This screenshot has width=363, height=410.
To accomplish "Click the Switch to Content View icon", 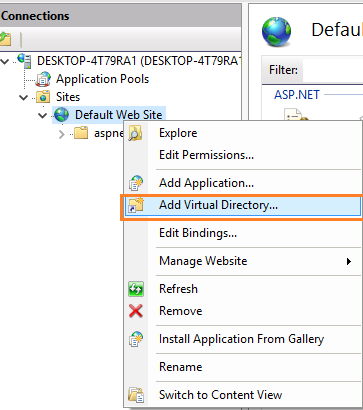I will (136, 395).
